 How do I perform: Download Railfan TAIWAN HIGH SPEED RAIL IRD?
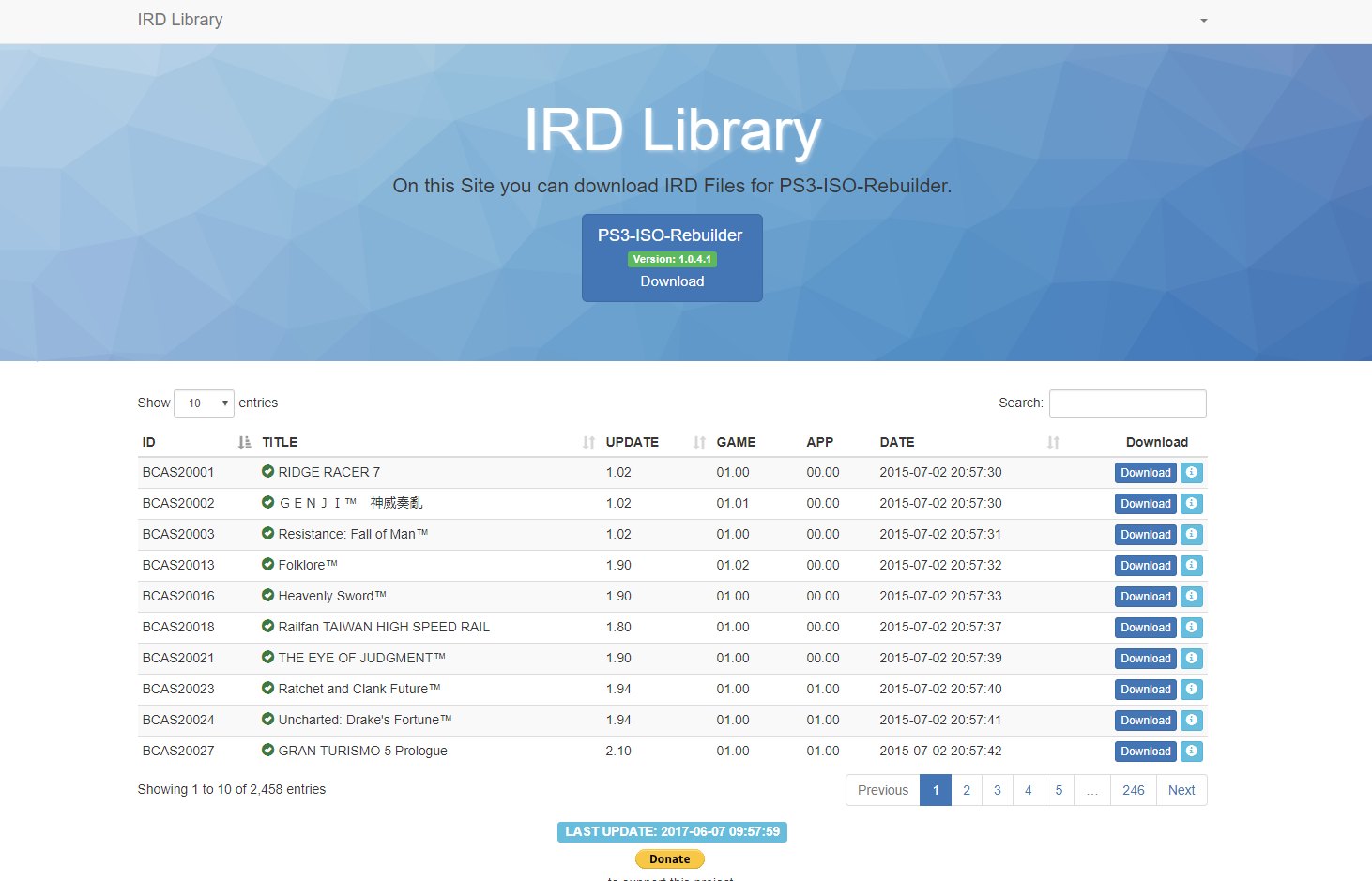tap(1146, 628)
